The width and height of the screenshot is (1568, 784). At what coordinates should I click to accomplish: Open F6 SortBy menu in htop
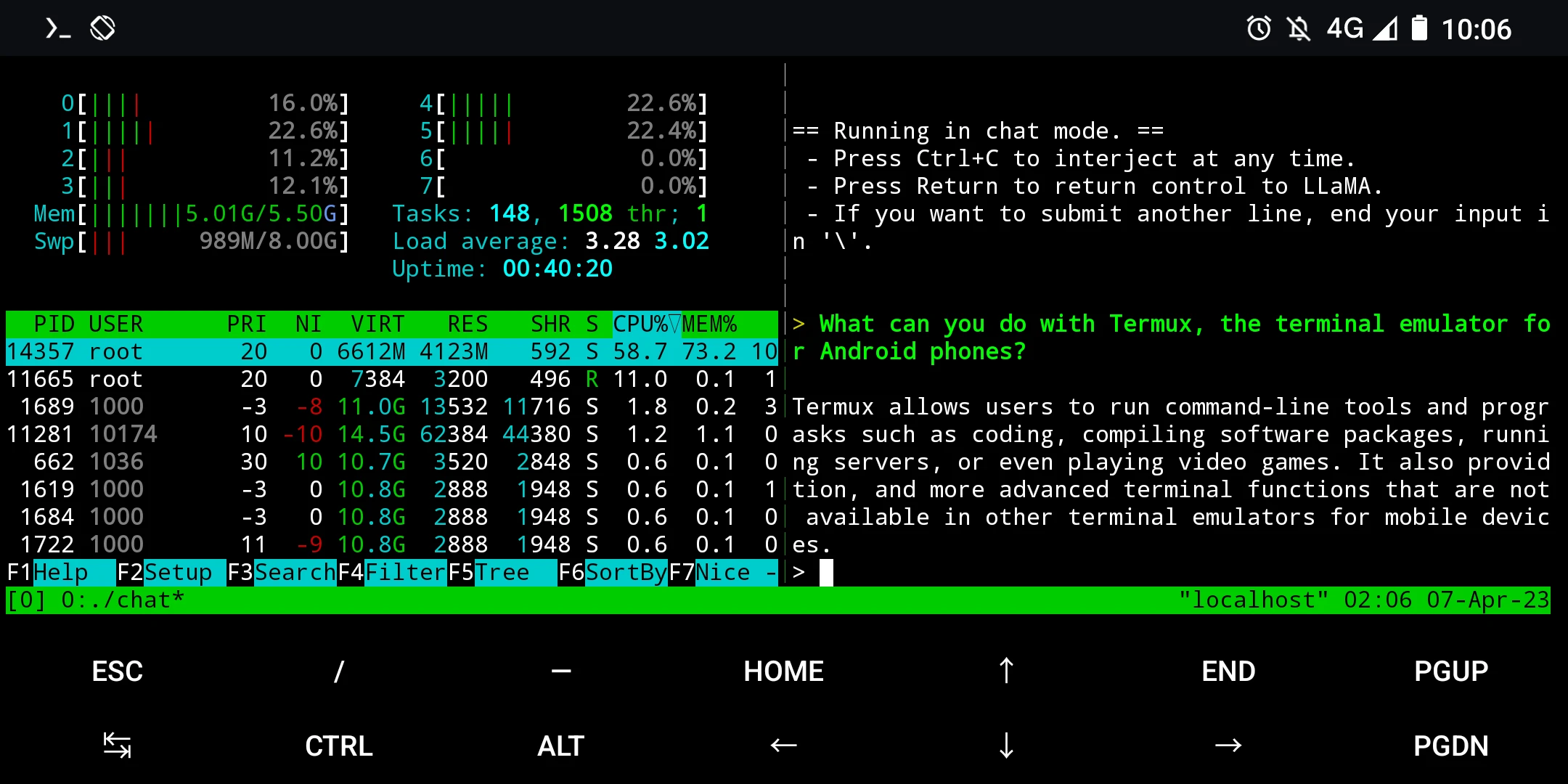[x=612, y=572]
